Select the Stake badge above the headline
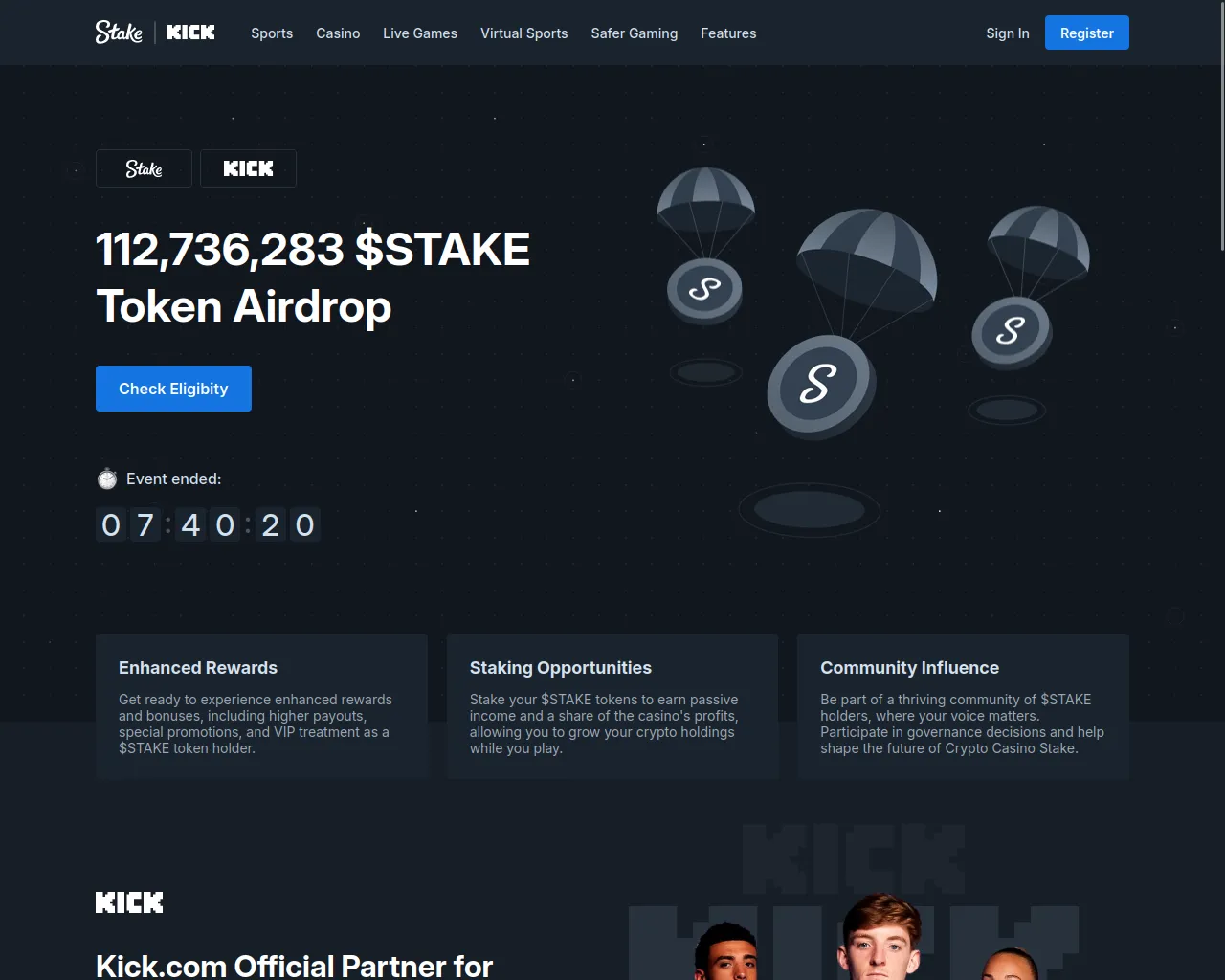 (144, 168)
